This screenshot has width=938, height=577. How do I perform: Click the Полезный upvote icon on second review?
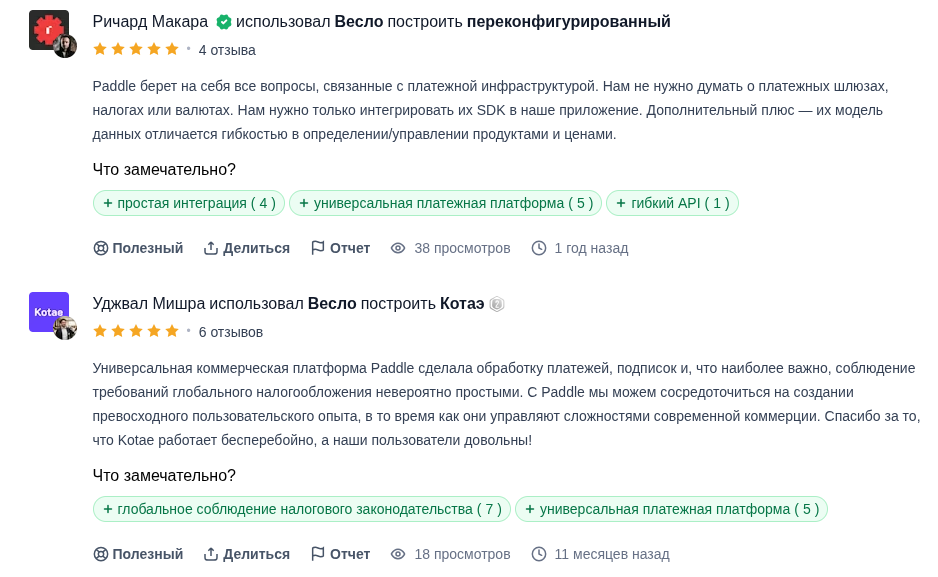pos(101,554)
